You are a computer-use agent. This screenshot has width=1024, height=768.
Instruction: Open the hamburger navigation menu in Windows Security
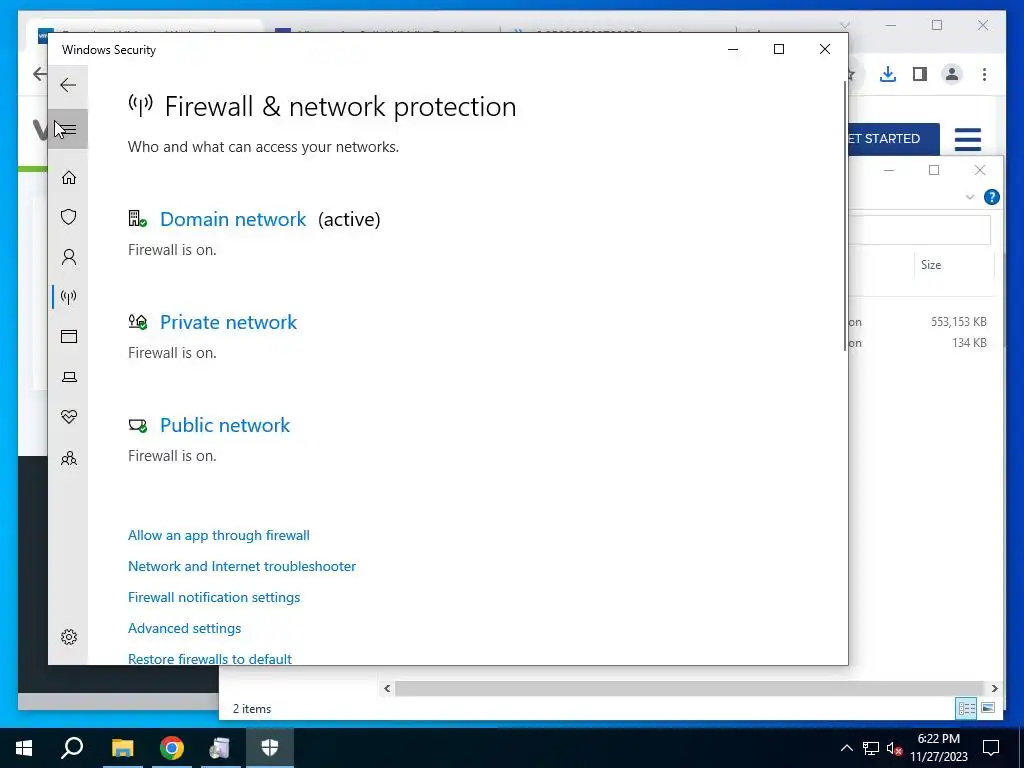(x=68, y=129)
